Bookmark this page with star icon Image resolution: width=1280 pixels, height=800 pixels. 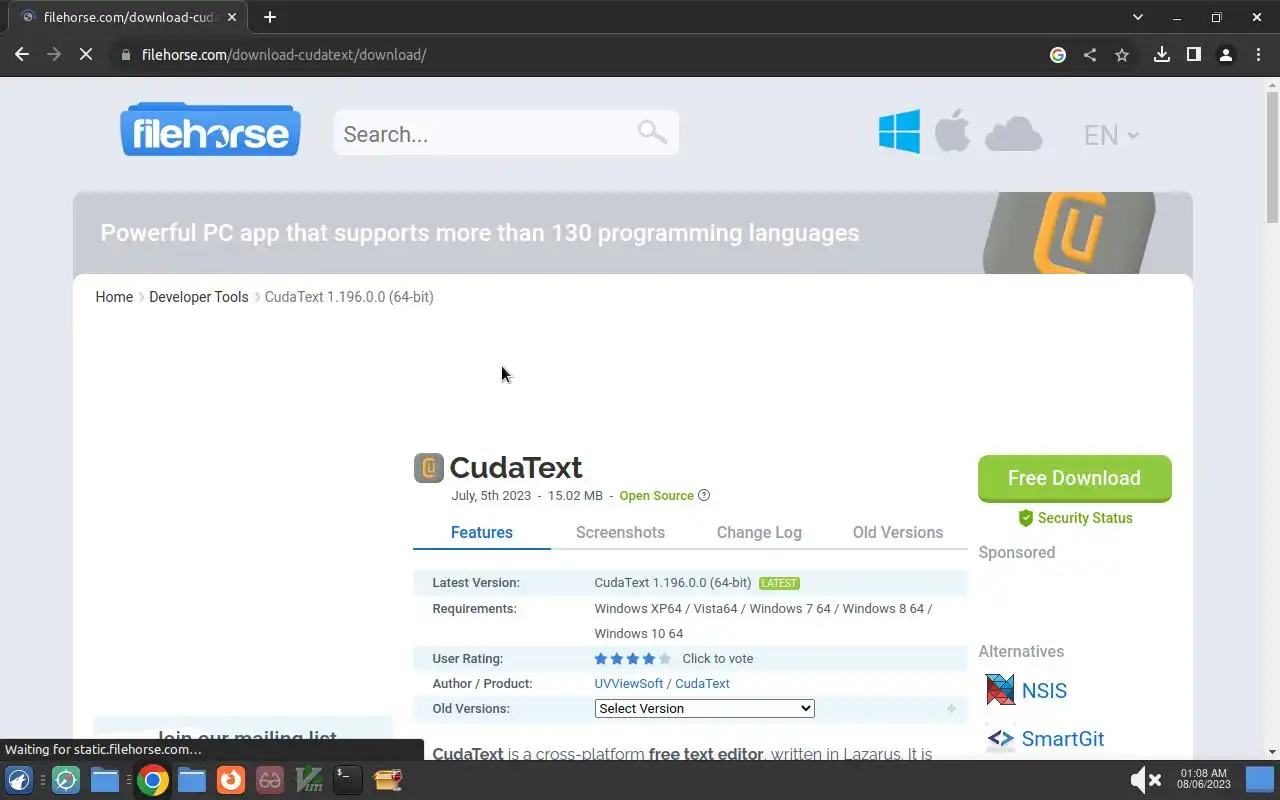coord(1122,55)
